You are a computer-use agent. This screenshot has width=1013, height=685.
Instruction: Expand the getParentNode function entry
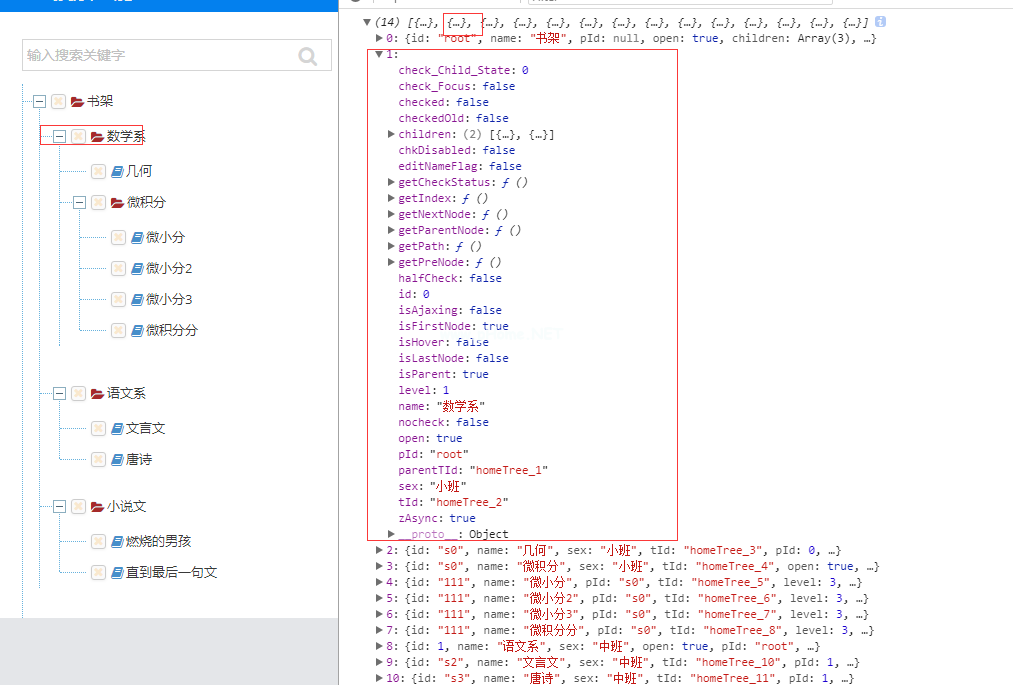[391, 230]
